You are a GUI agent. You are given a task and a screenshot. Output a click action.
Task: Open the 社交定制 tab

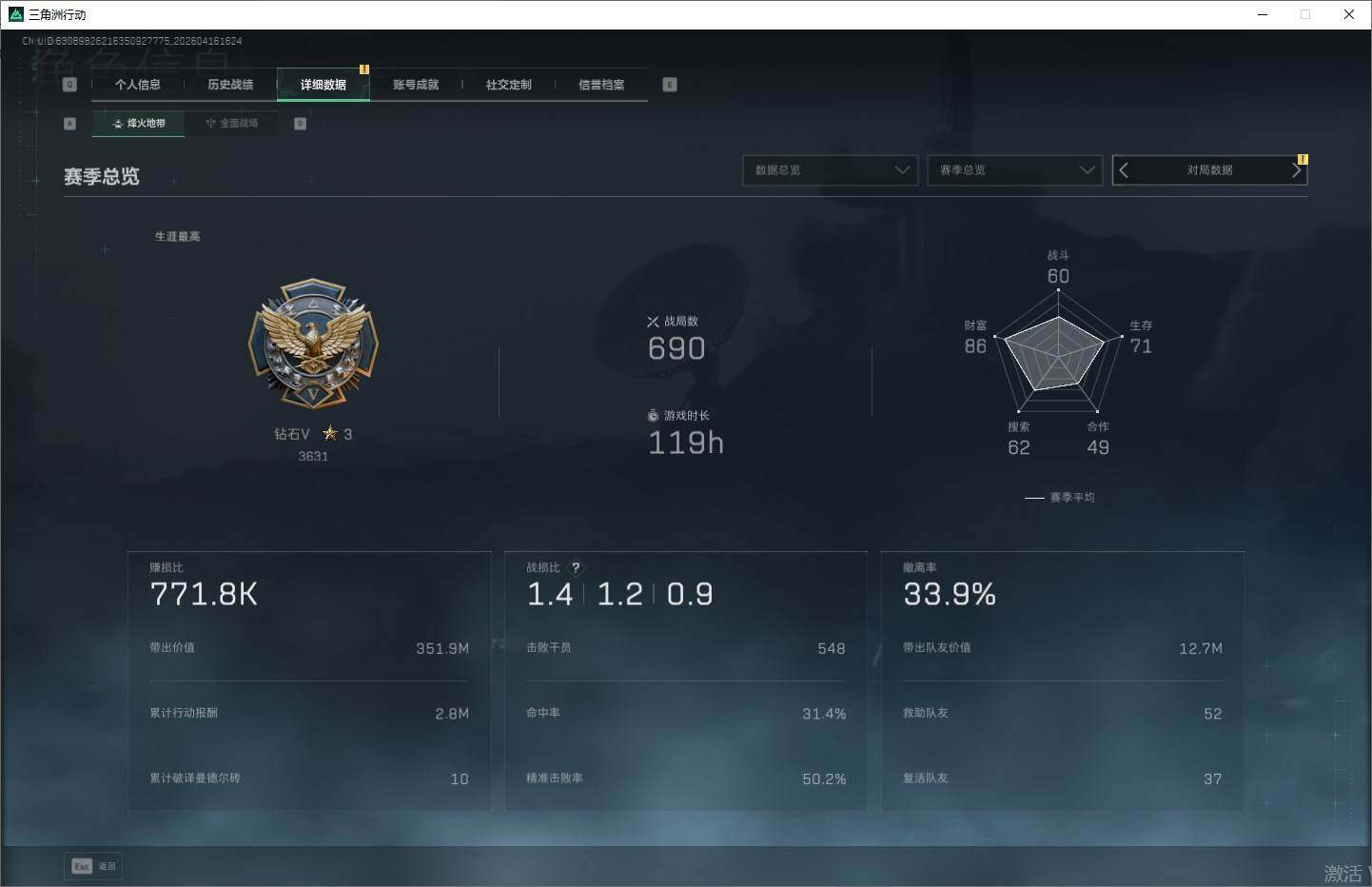509,85
